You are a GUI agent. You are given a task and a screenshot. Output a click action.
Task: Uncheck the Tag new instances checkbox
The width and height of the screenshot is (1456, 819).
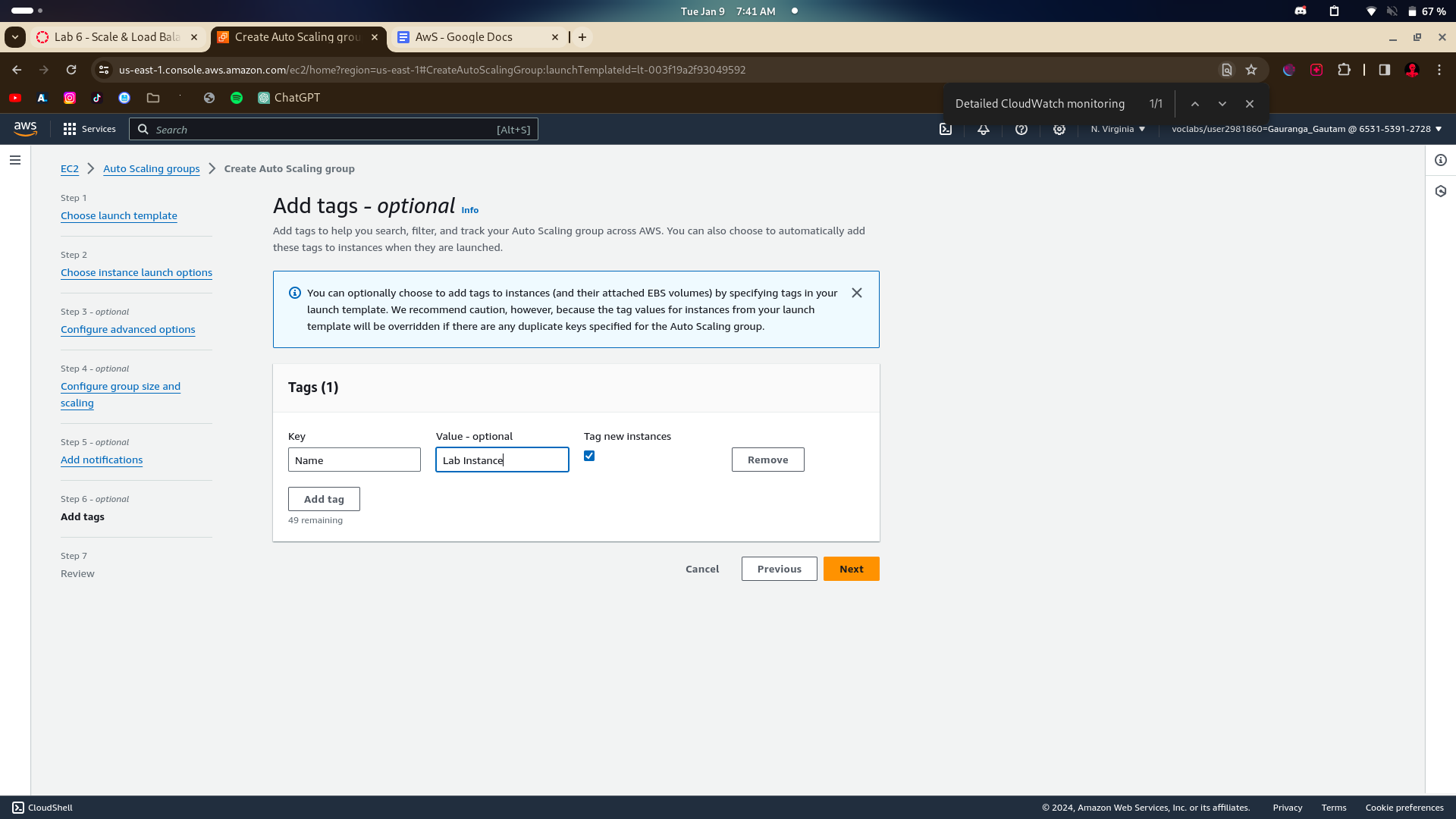click(589, 456)
